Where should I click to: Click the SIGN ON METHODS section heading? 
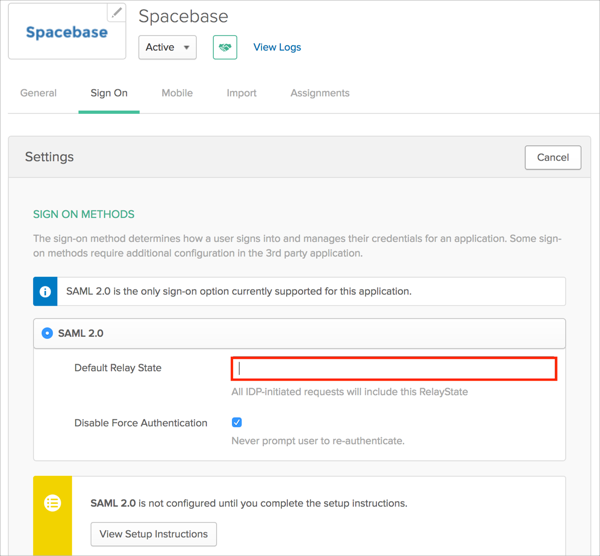click(x=84, y=214)
